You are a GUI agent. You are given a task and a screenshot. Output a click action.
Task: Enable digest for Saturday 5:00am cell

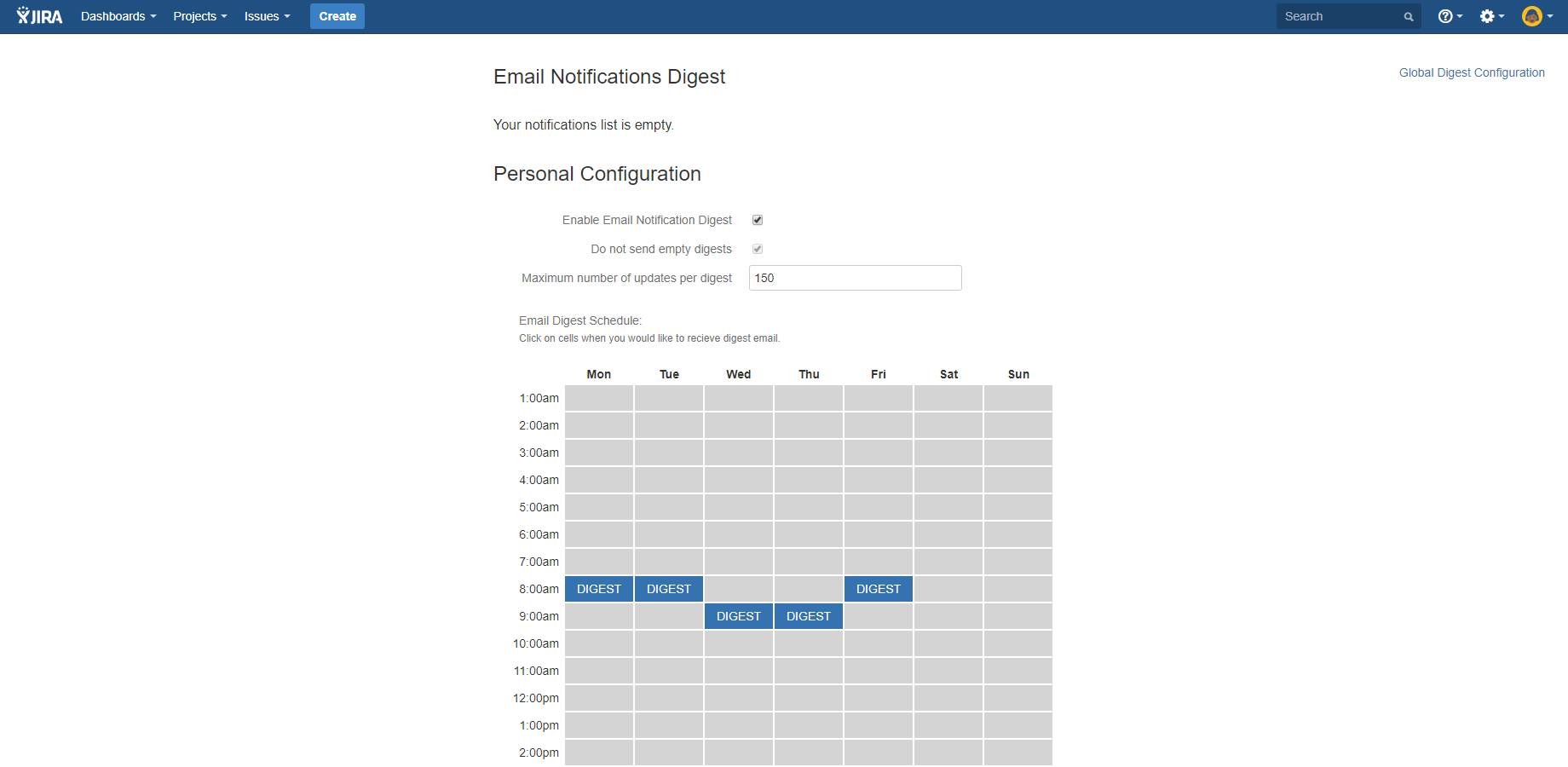point(948,507)
